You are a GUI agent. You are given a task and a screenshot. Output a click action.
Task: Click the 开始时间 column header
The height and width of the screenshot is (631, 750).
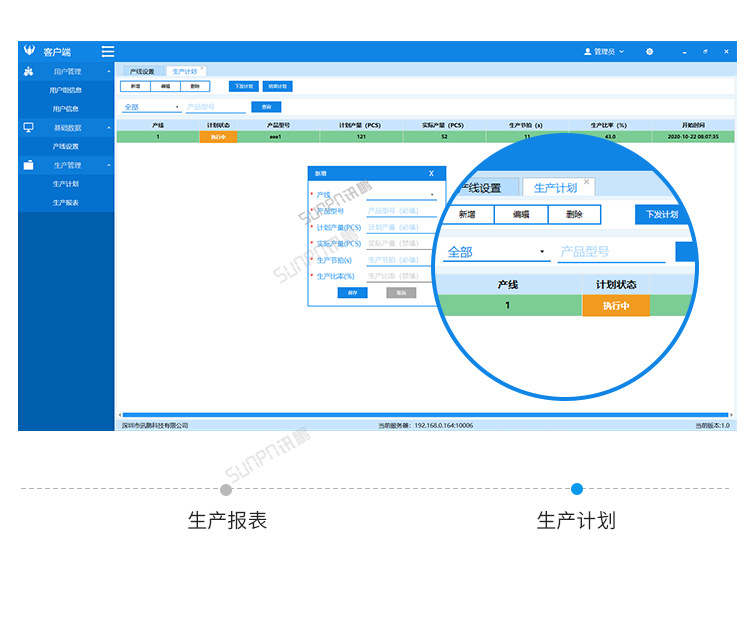693,125
